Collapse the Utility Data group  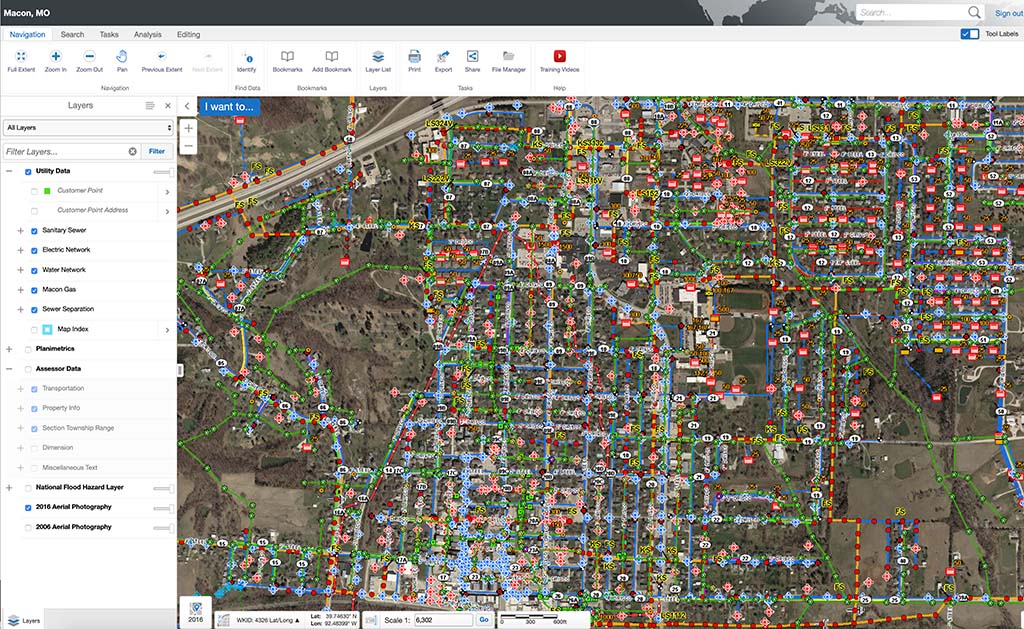pyautogui.click(x=9, y=171)
